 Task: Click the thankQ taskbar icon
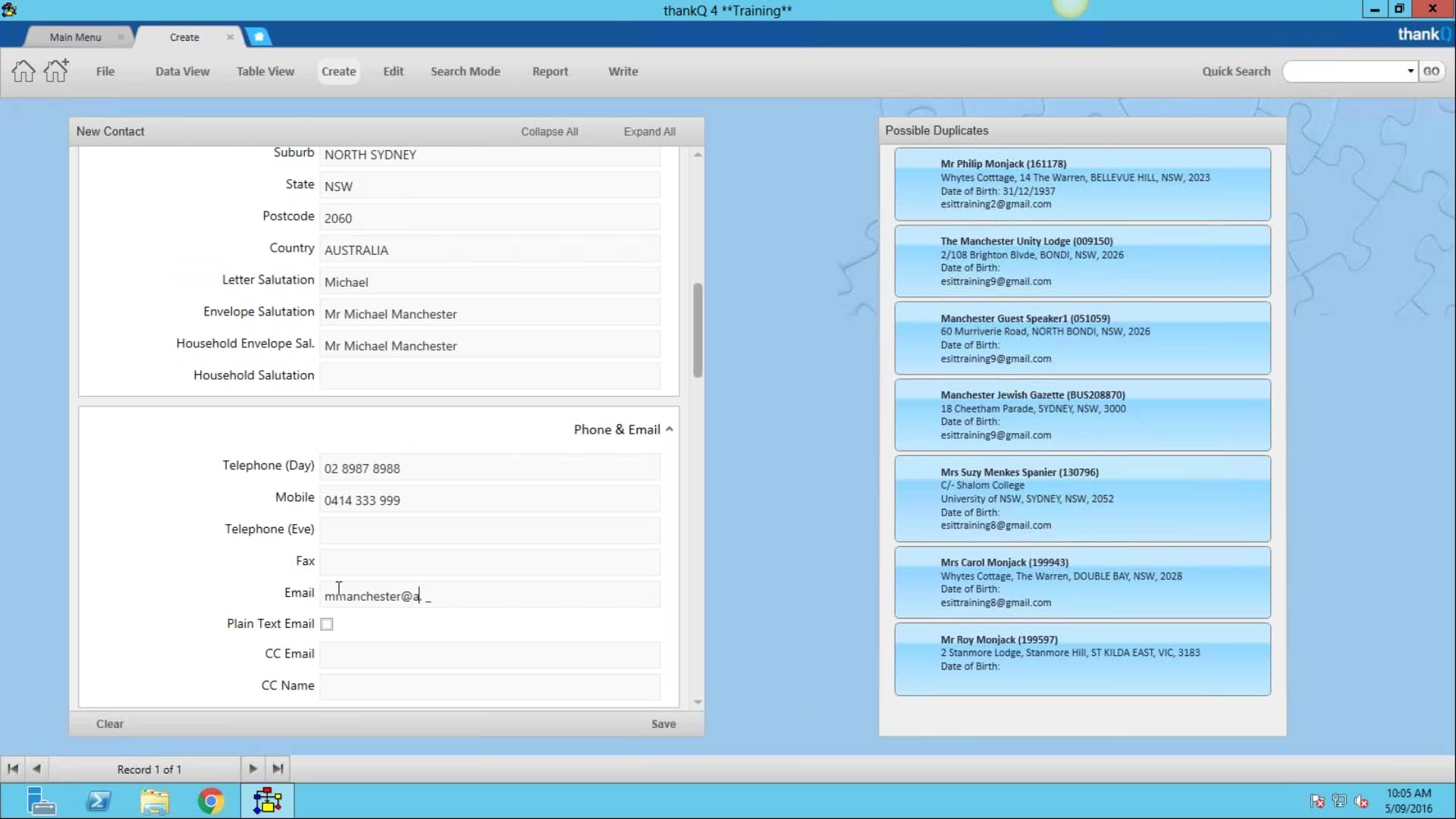click(x=267, y=801)
